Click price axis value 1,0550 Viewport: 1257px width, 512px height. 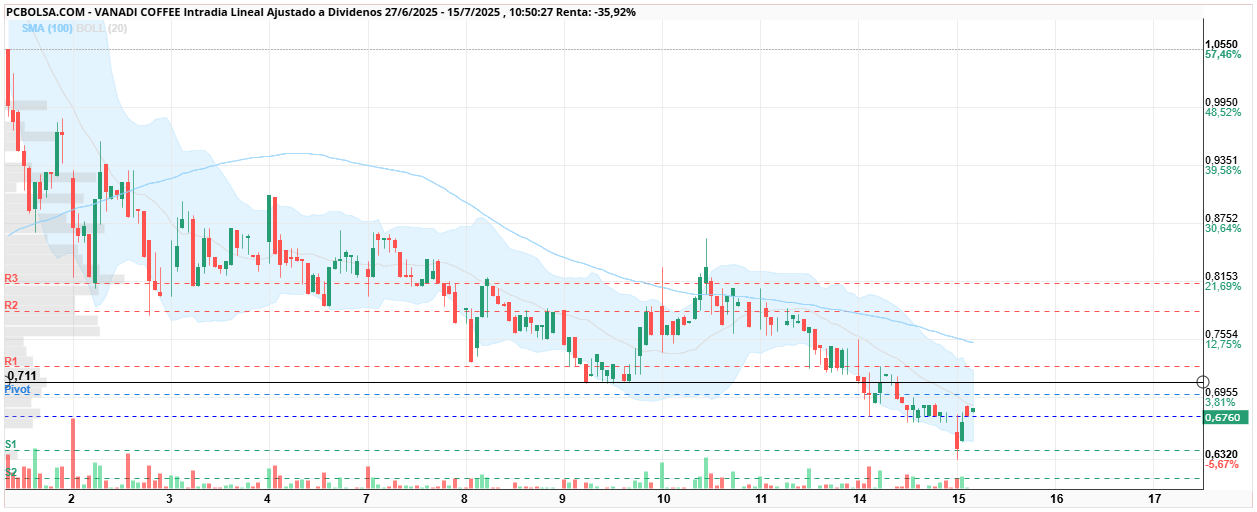(1223, 44)
